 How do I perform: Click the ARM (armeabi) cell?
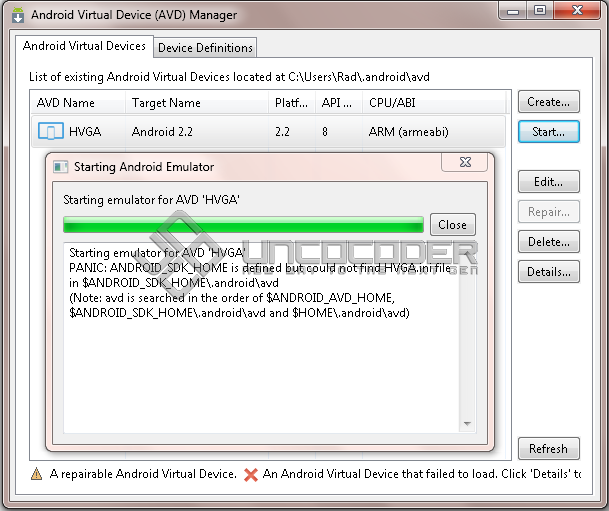point(409,132)
